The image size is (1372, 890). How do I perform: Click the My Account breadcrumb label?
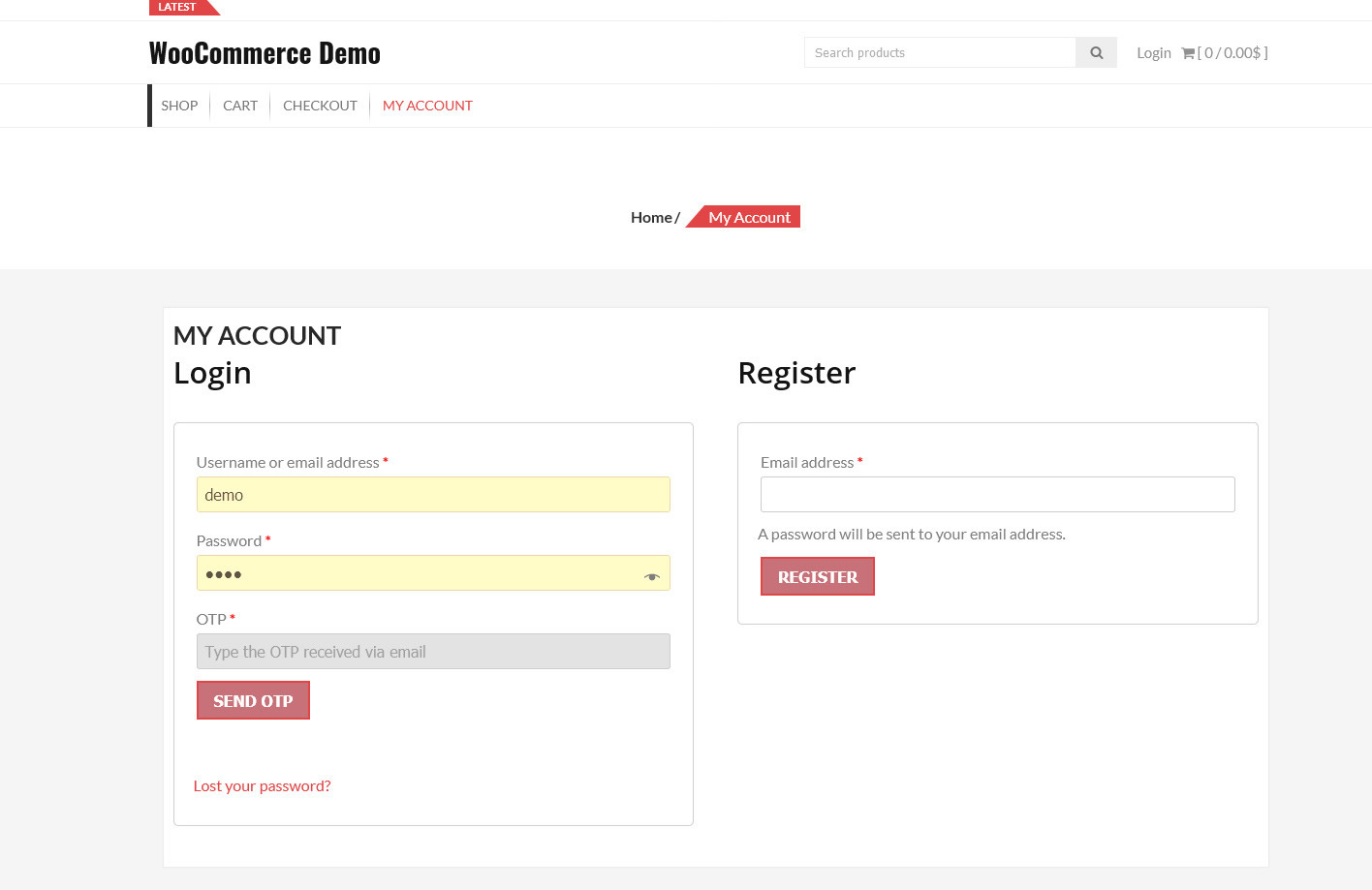[749, 218]
